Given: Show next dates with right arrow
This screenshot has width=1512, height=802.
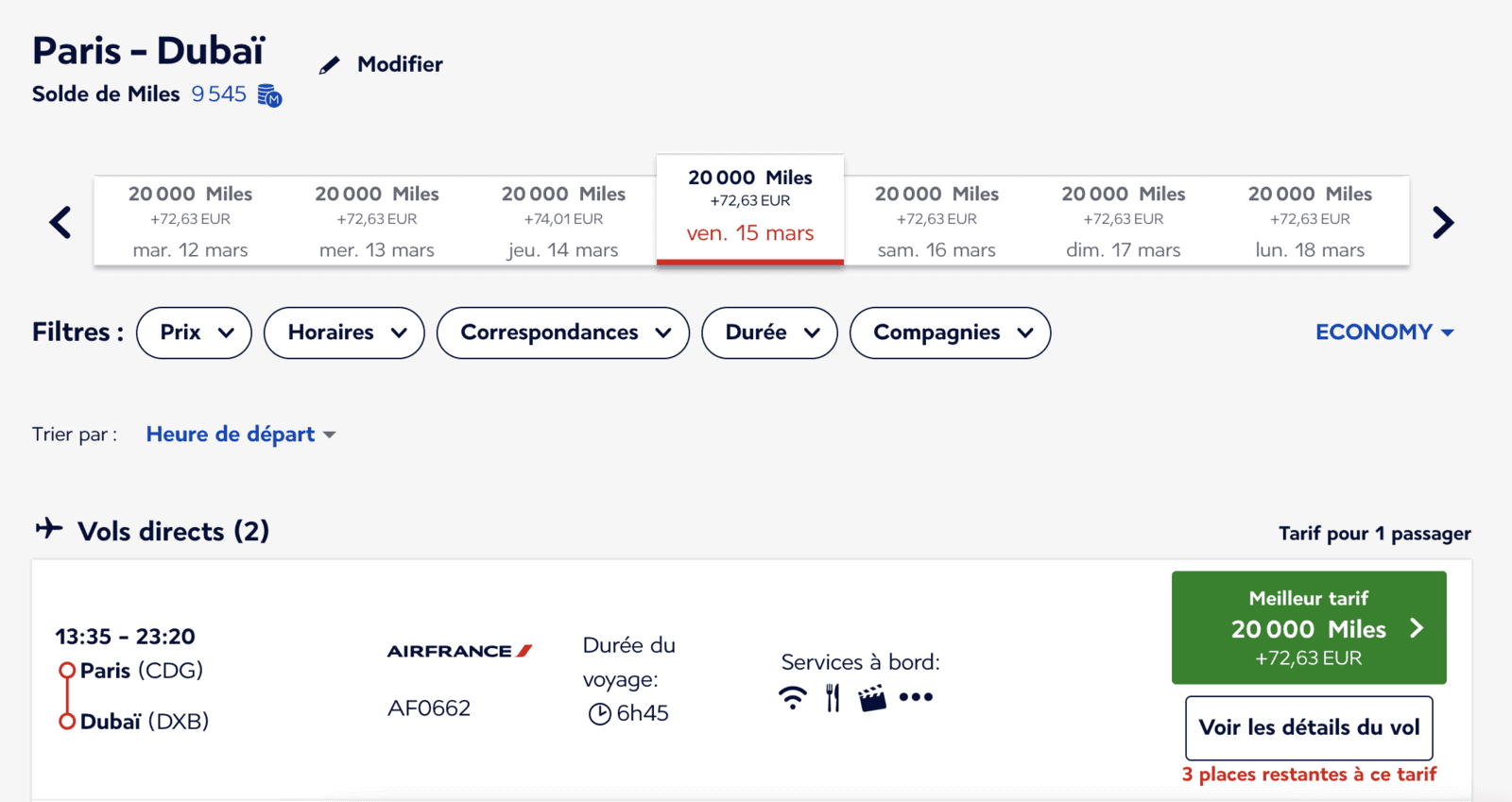Looking at the screenshot, I should coord(1442,223).
